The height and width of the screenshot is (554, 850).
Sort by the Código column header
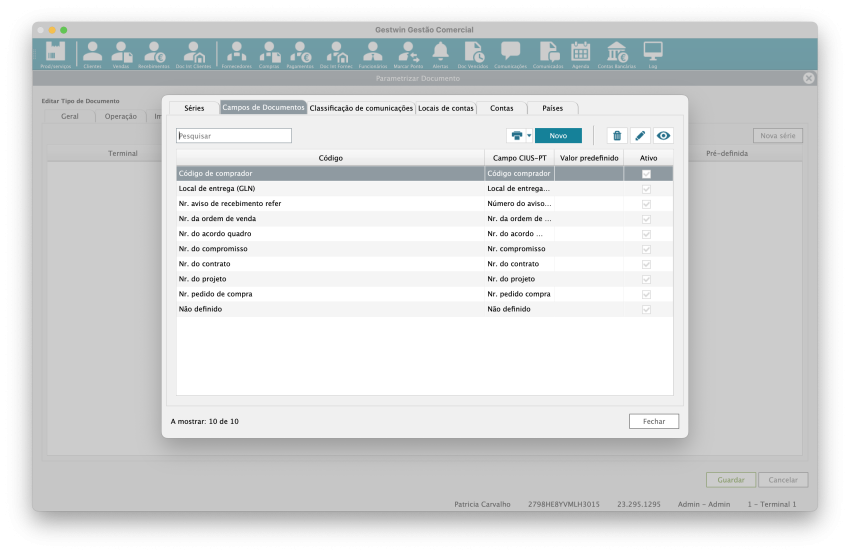[x=330, y=158]
